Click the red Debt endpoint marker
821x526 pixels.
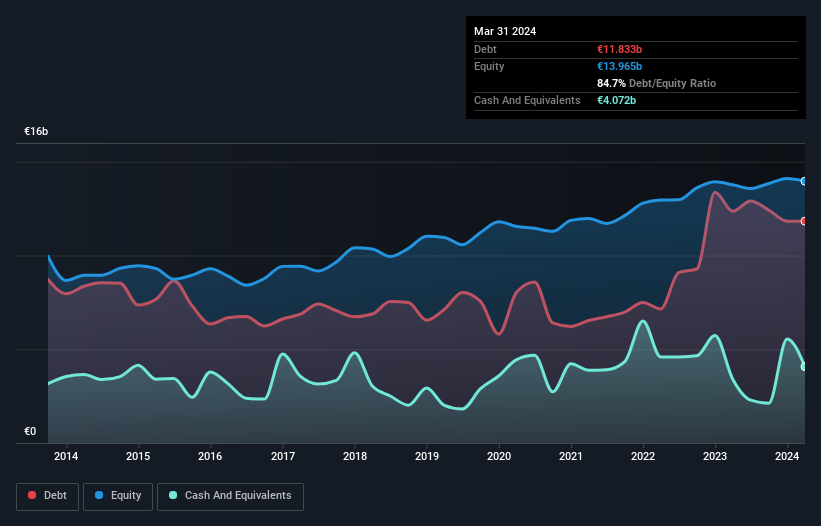click(x=804, y=221)
